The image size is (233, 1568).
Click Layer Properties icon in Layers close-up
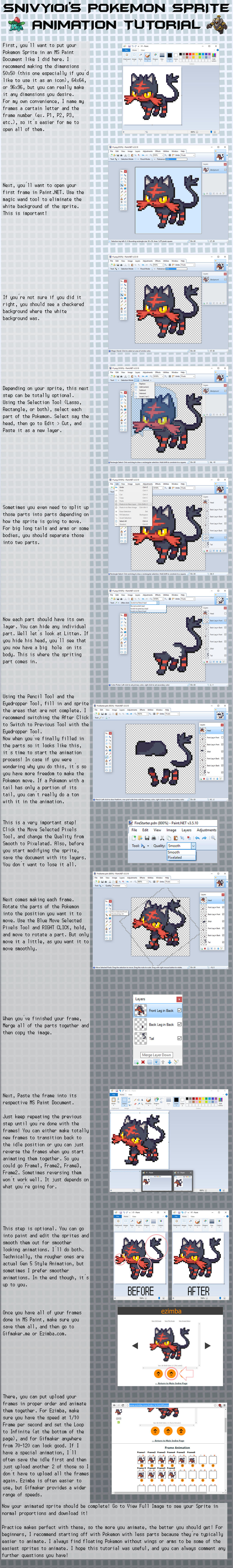[176, 1062]
